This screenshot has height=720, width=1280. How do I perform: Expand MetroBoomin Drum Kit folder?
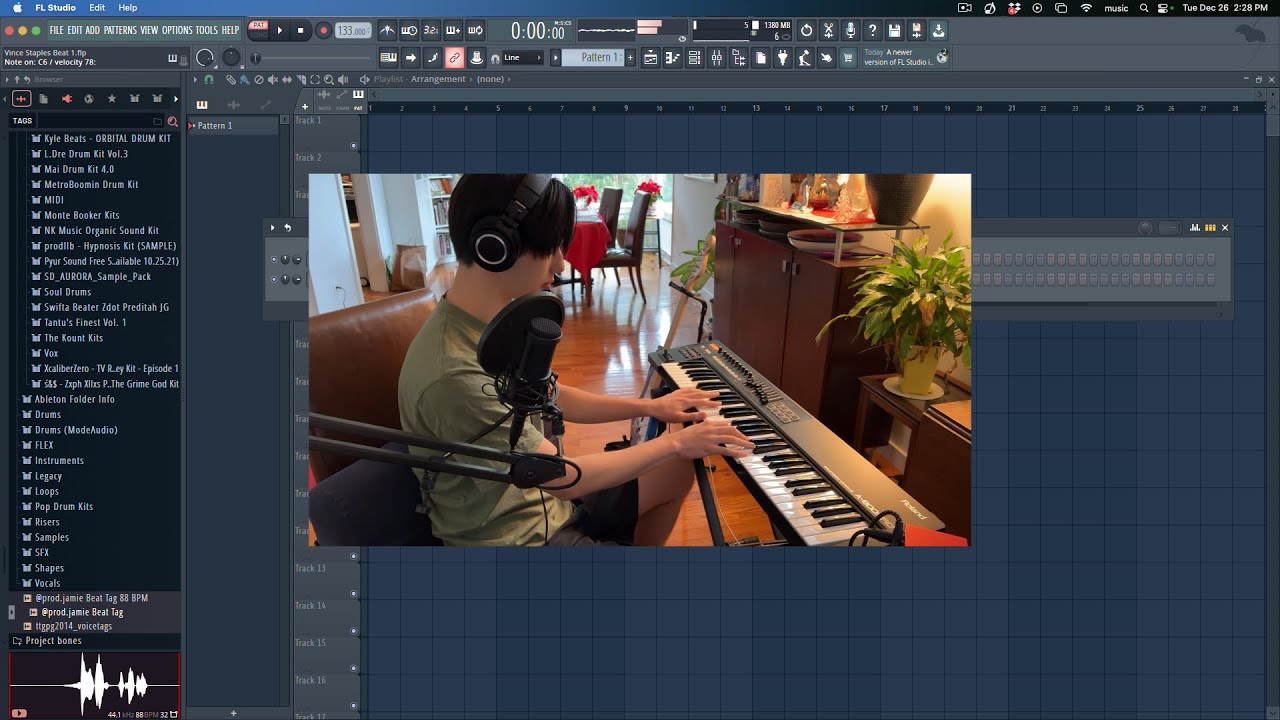click(x=91, y=184)
